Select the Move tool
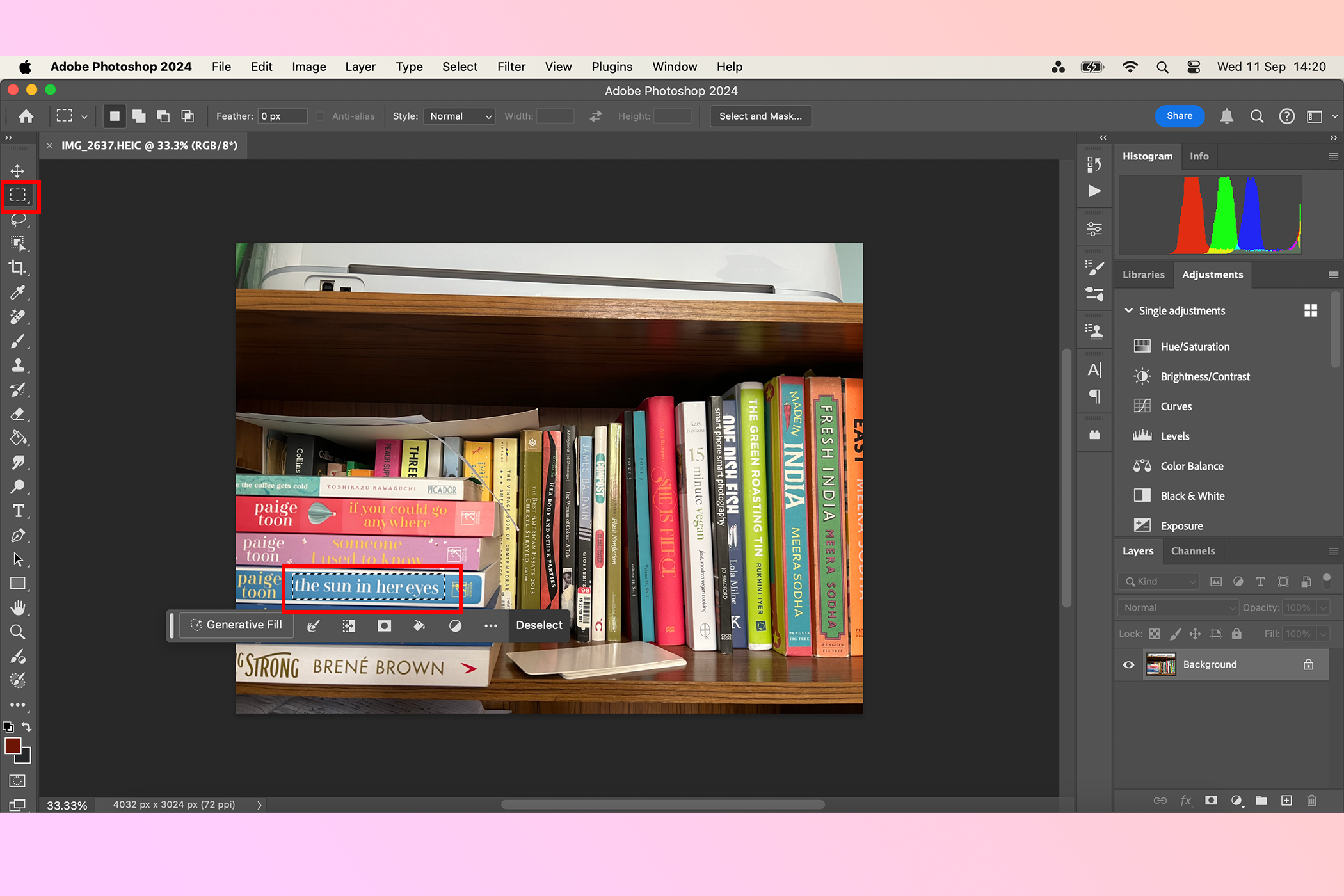Image resolution: width=1344 pixels, height=896 pixels. pyautogui.click(x=17, y=171)
